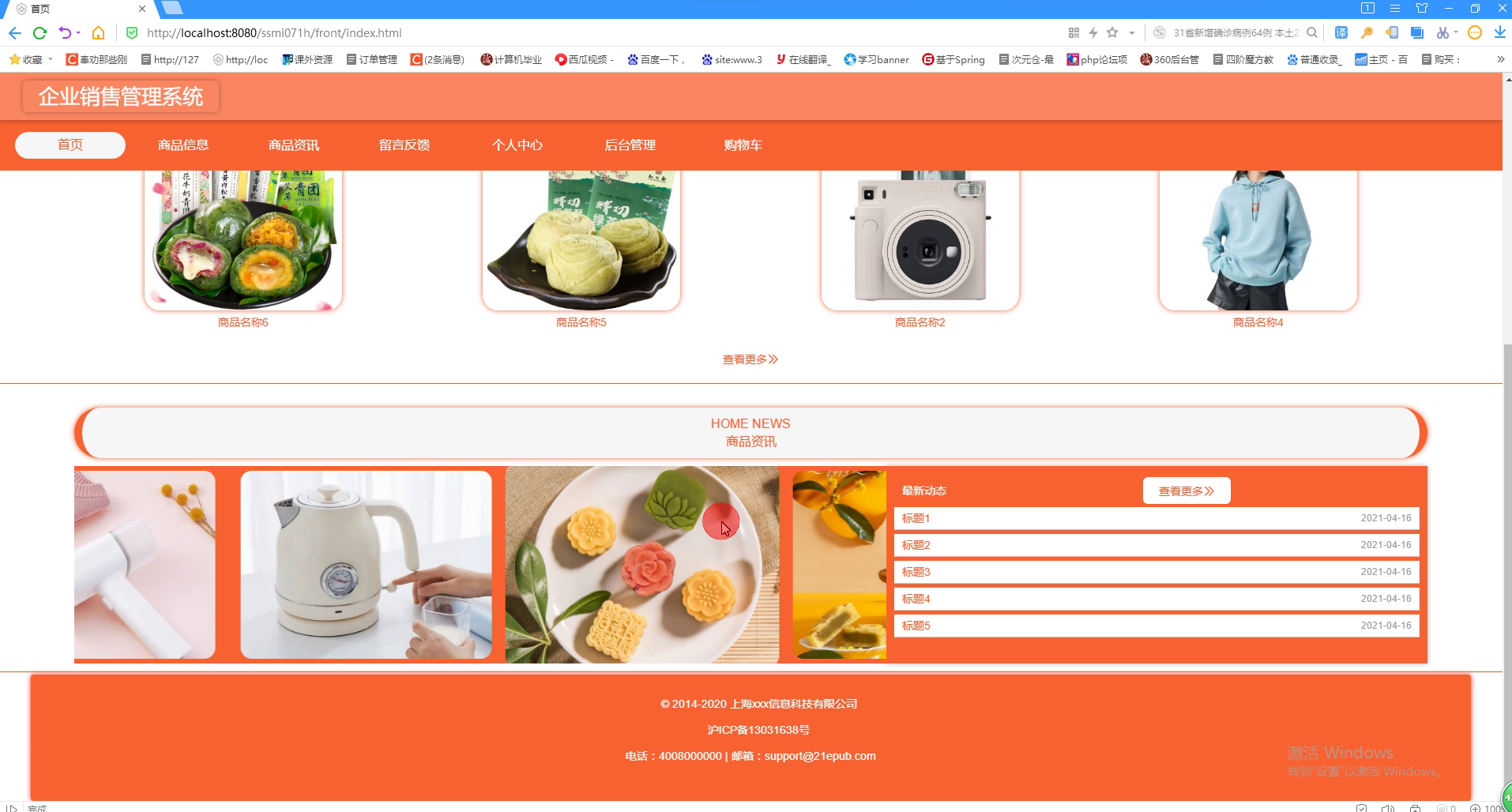This screenshot has height=812, width=1512.
Task: Select the 个人中心 navigation item
Action: tap(517, 145)
